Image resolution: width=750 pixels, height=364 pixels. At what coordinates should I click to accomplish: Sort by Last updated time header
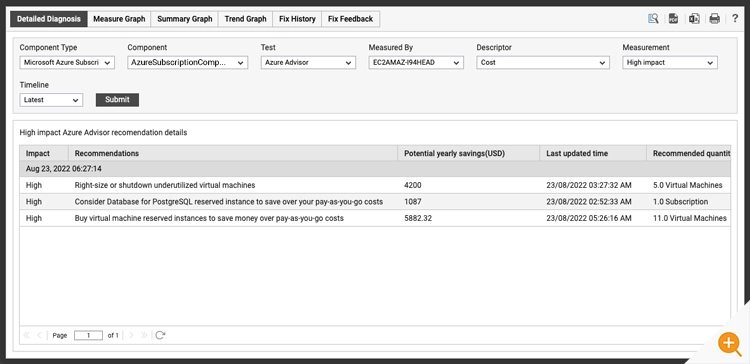(593, 154)
